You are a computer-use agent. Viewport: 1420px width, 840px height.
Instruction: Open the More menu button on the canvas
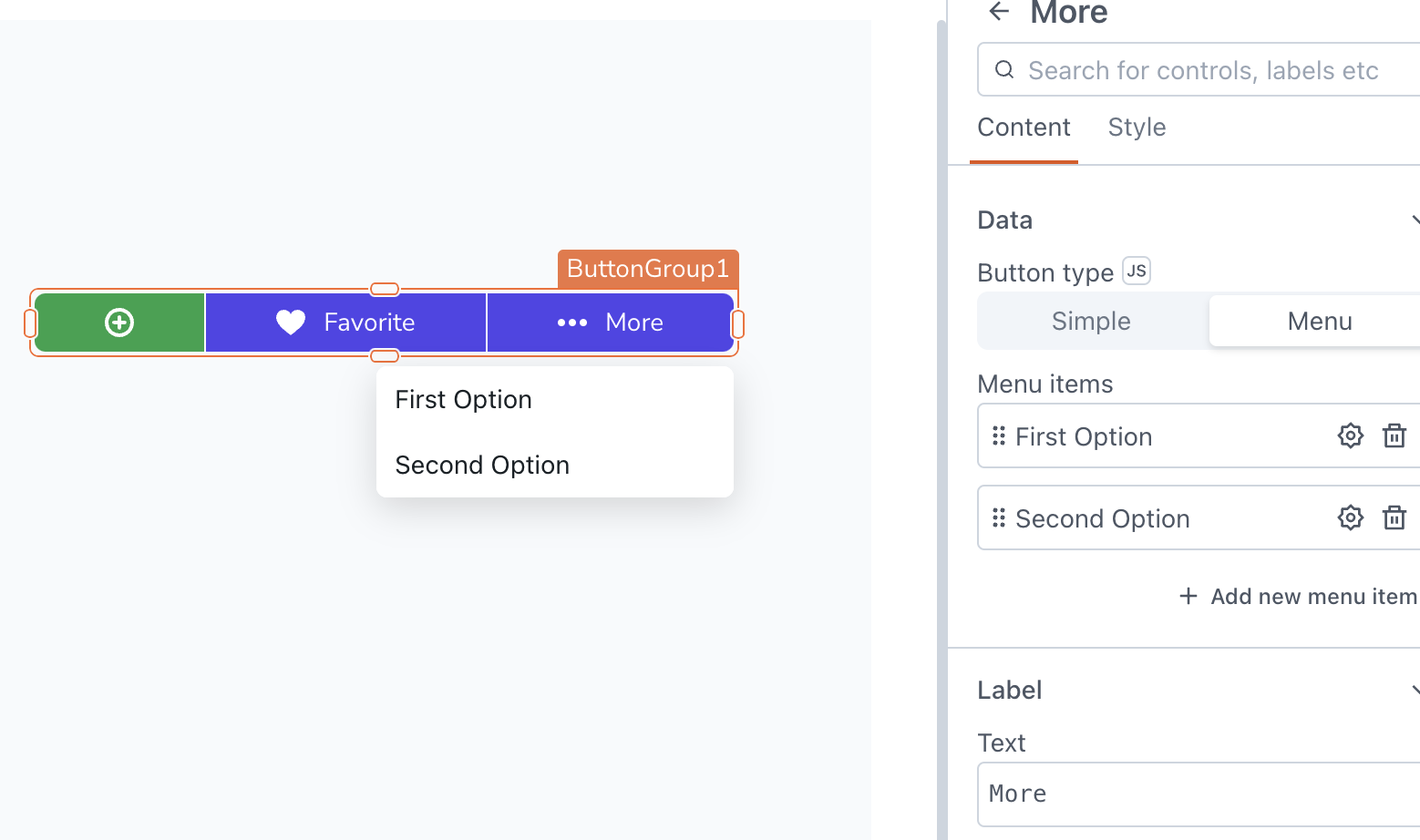coord(610,323)
